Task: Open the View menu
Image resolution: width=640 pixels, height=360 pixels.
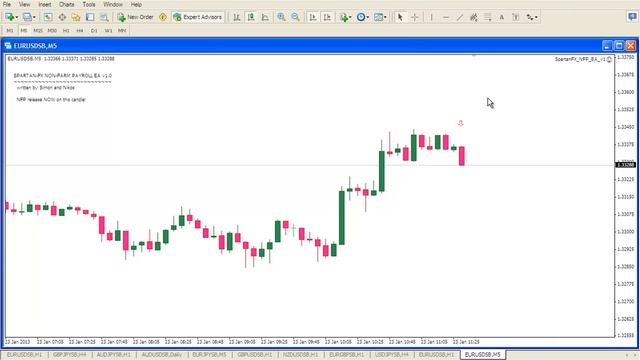Action: pyautogui.click(x=24, y=4)
